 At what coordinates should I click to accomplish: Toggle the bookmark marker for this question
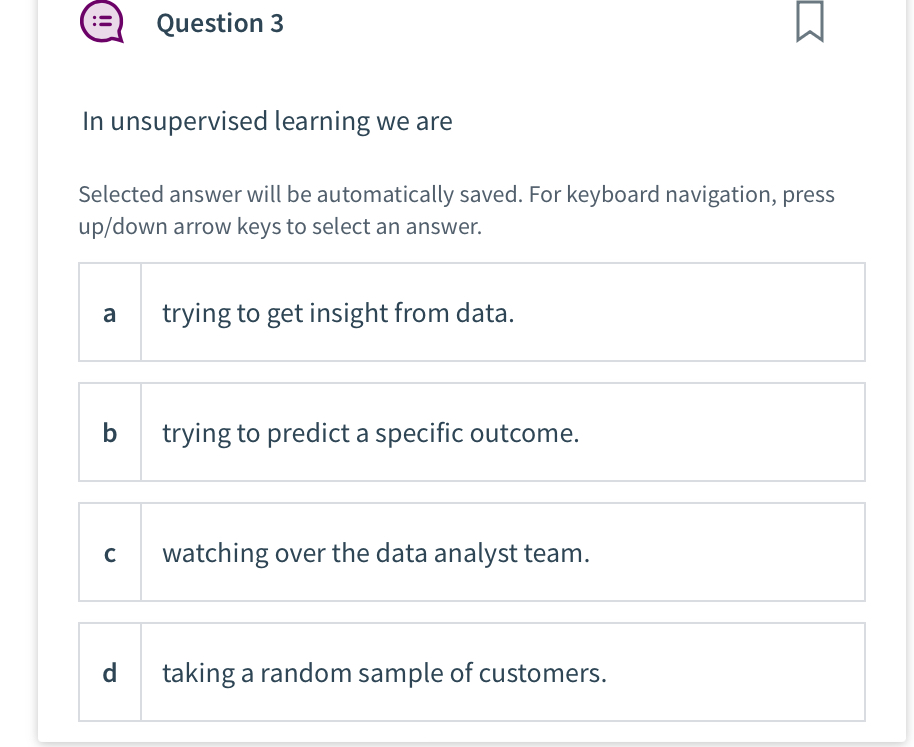(x=810, y=21)
